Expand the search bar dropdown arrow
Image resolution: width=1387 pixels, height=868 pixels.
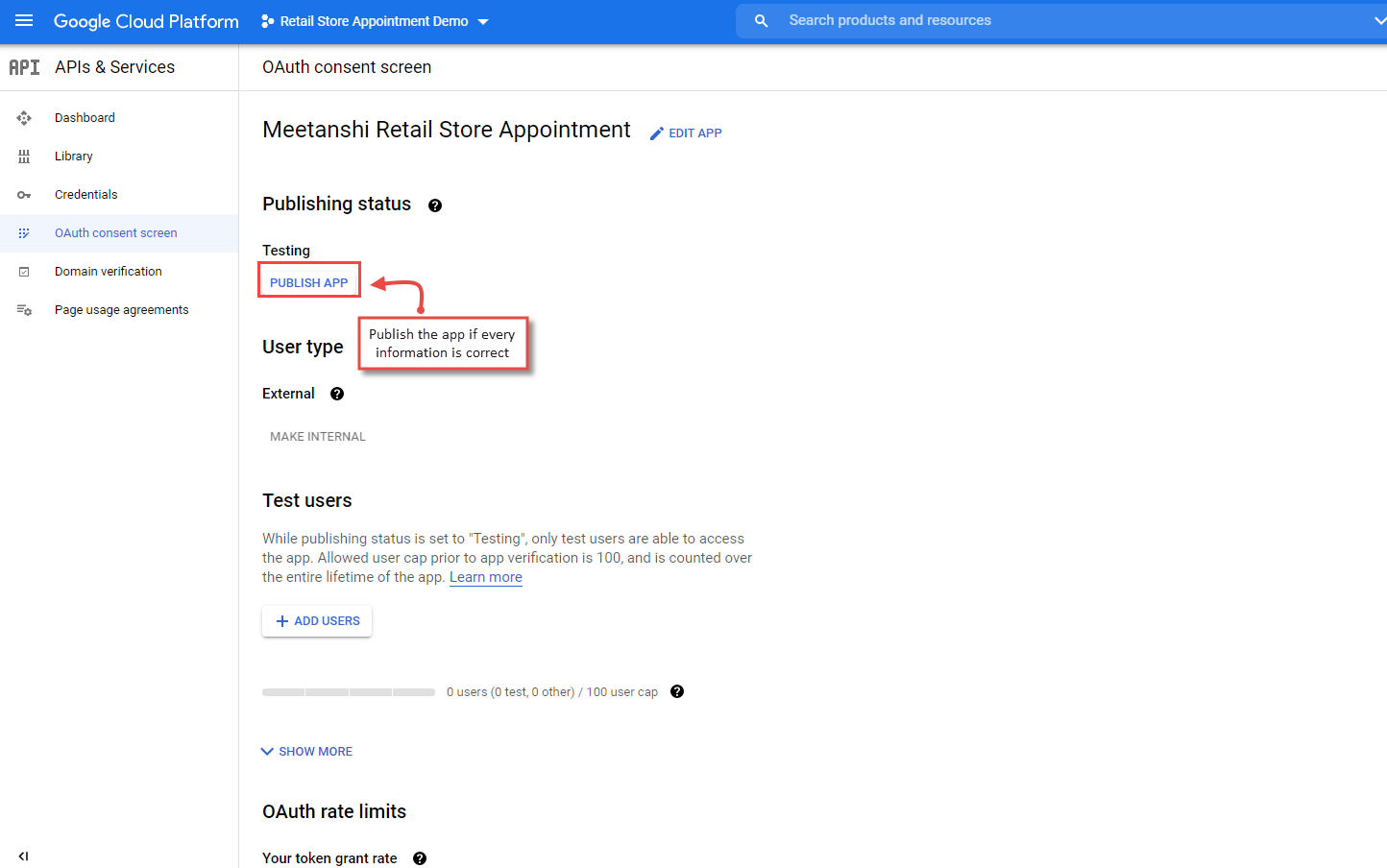pos(1379,20)
